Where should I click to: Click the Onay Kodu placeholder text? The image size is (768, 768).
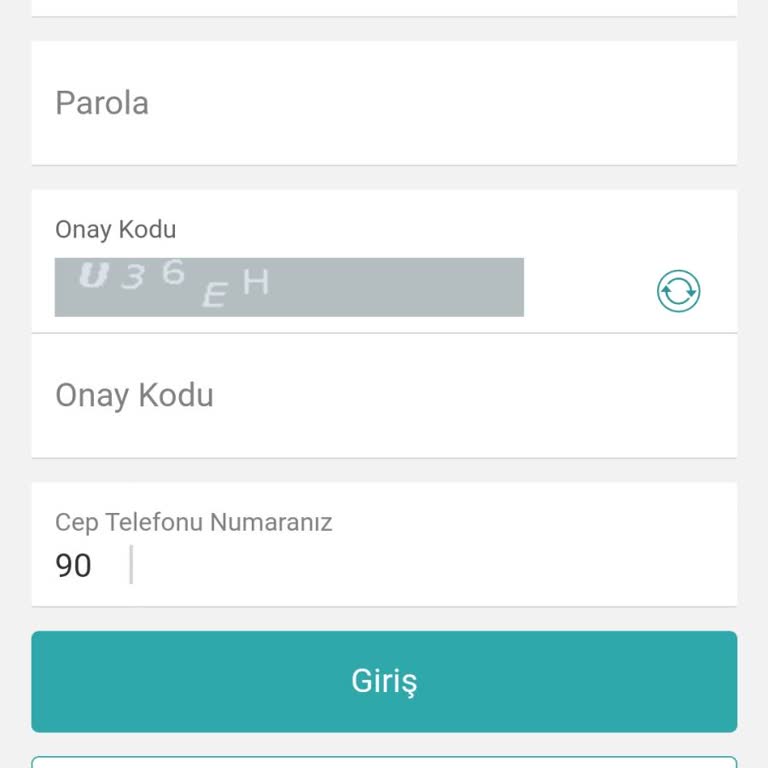134,395
